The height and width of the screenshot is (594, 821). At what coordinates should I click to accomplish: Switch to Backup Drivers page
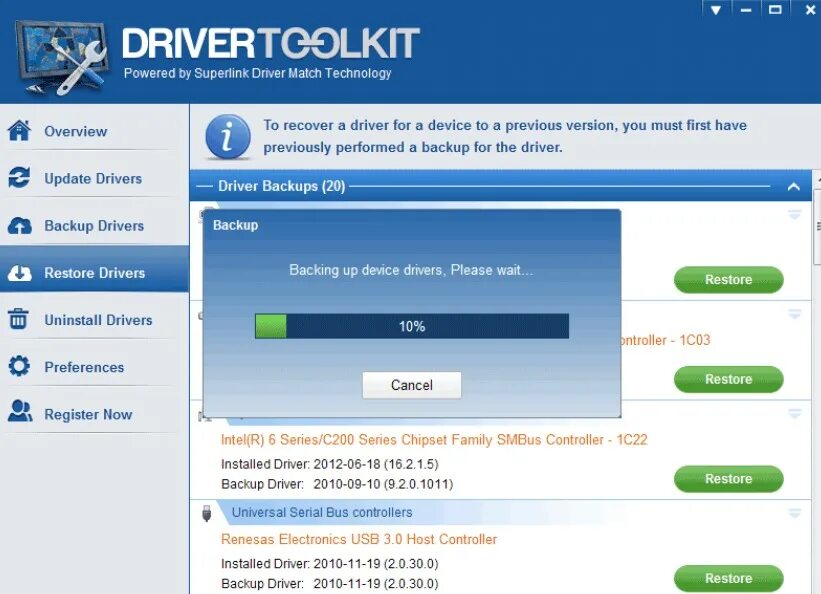click(94, 226)
